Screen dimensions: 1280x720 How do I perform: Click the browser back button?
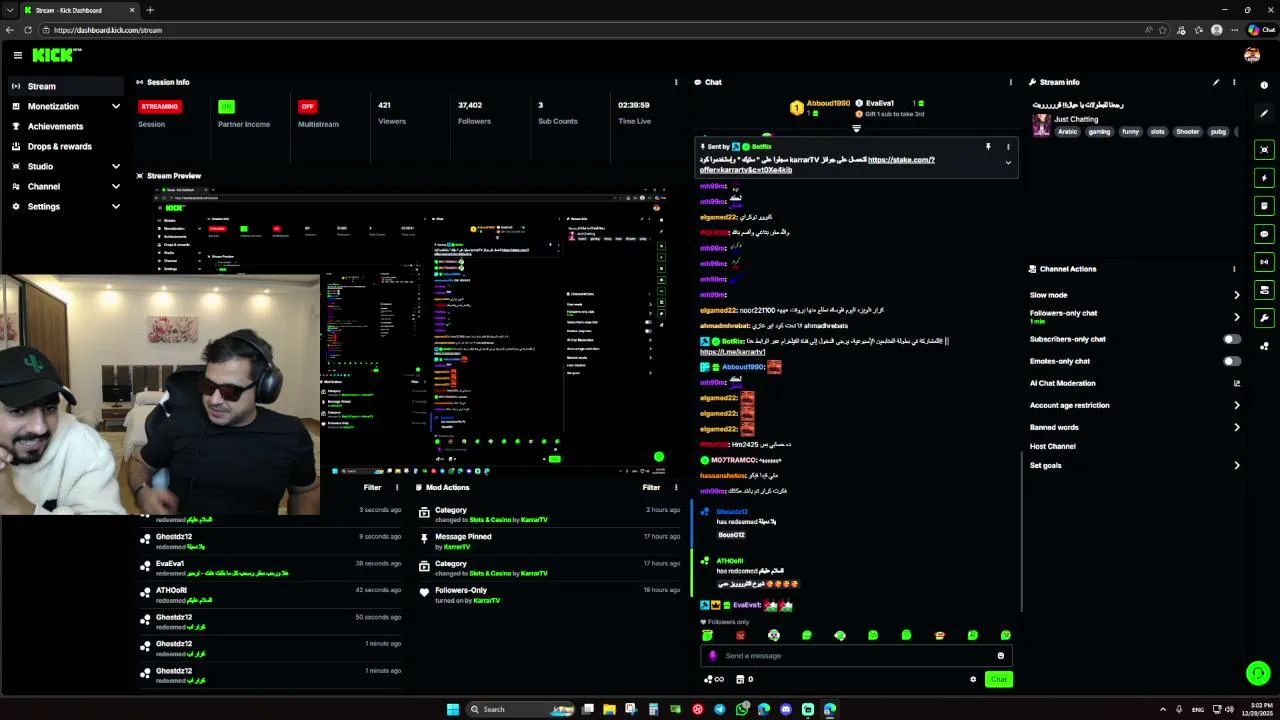point(10,30)
